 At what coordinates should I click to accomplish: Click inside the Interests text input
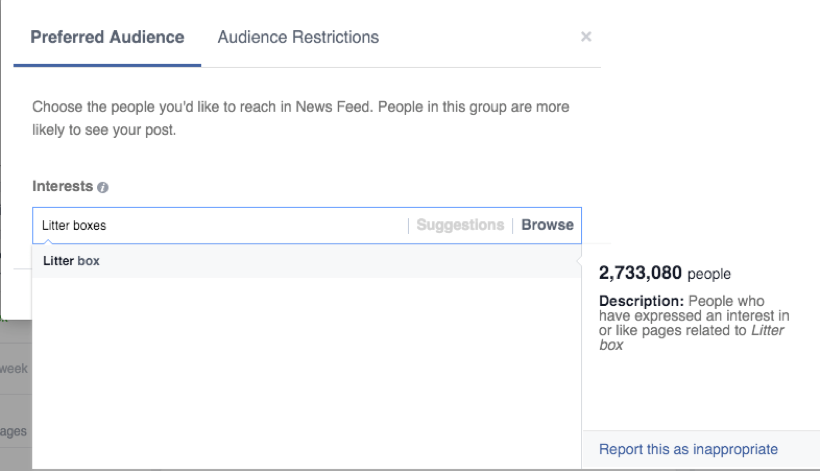pos(220,225)
